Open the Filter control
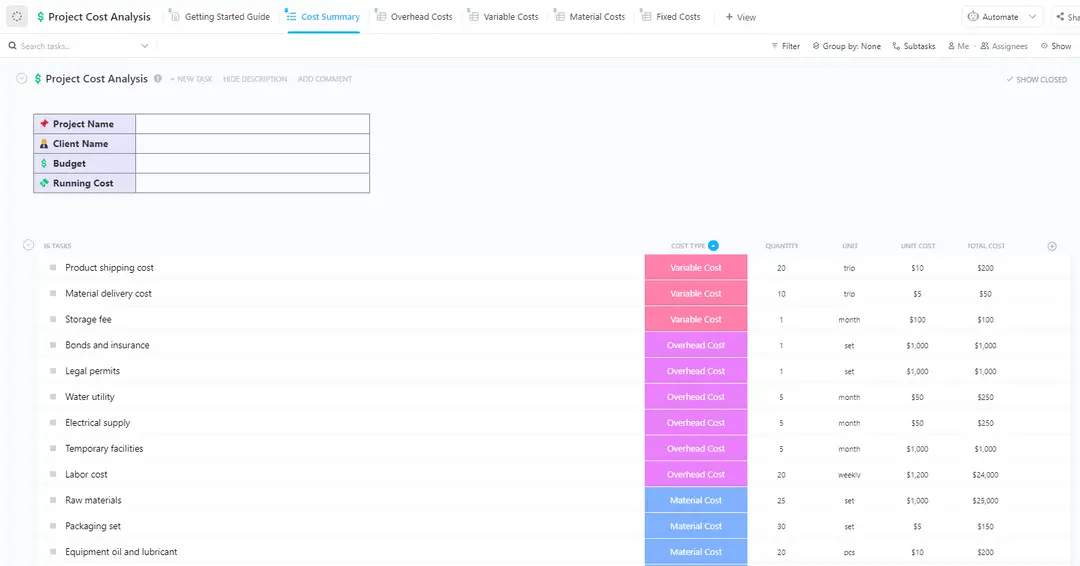The height and width of the screenshot is (566, 1080). tap(785, 46)
